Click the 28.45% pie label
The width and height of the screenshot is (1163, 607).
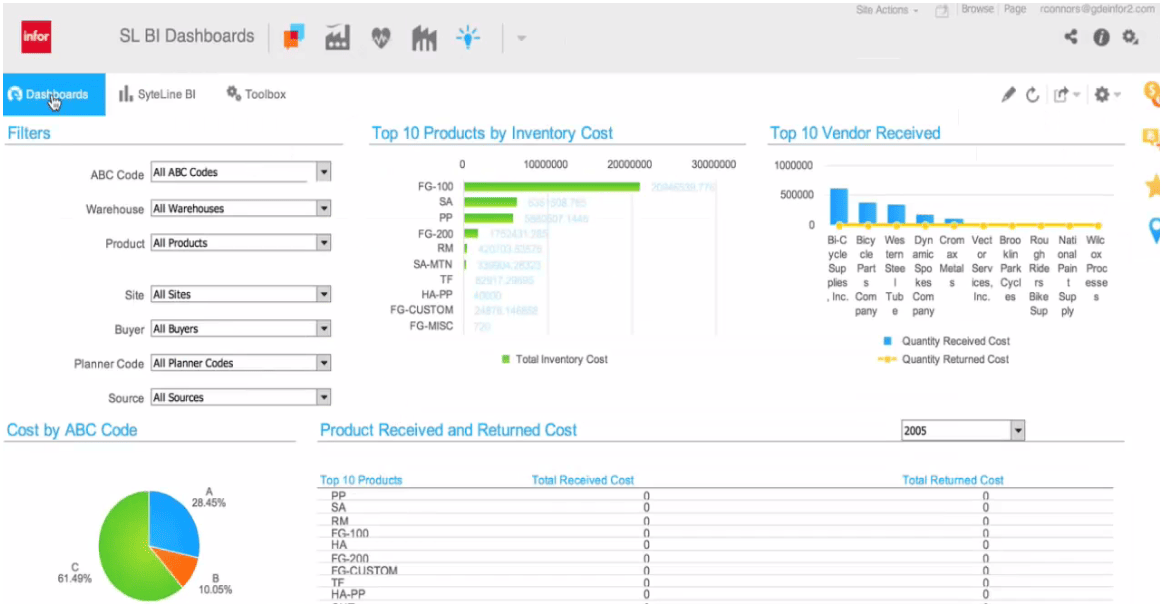208,503
